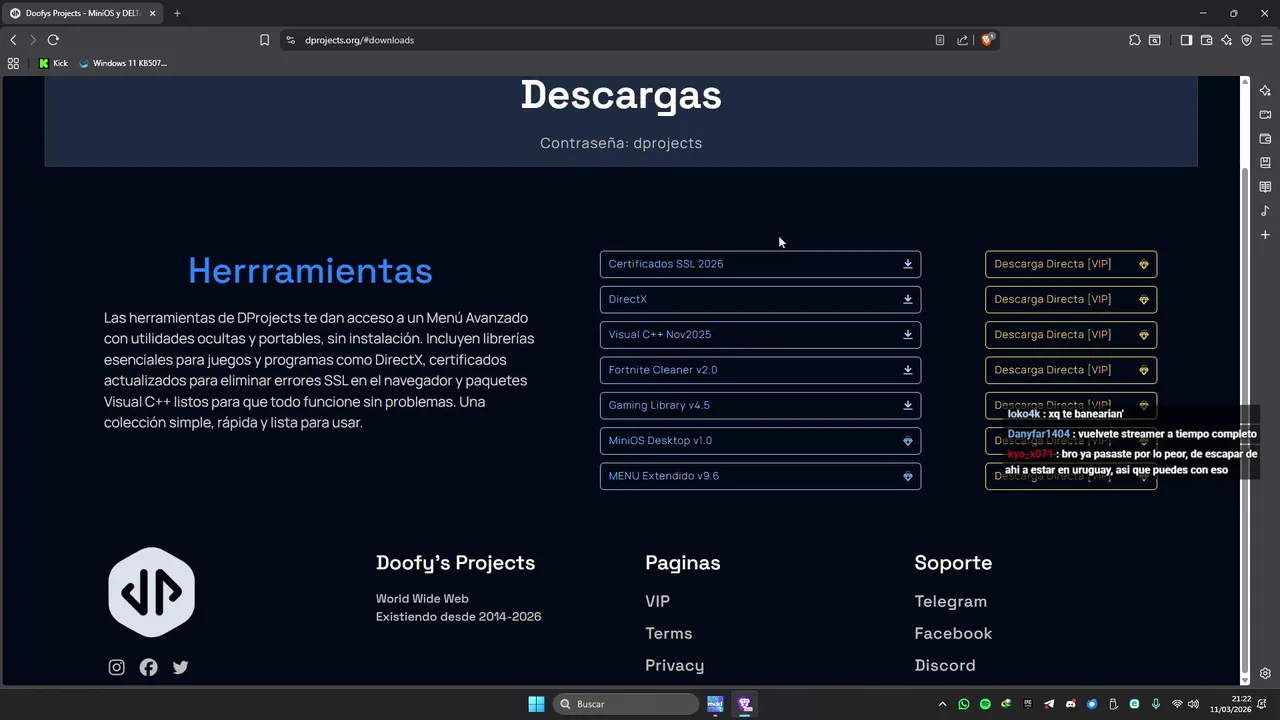The height and width of the screenshot is (720, 1280).
Task: Open Doofy's Projects Facebook icon in footer
Action: [149, 667]
